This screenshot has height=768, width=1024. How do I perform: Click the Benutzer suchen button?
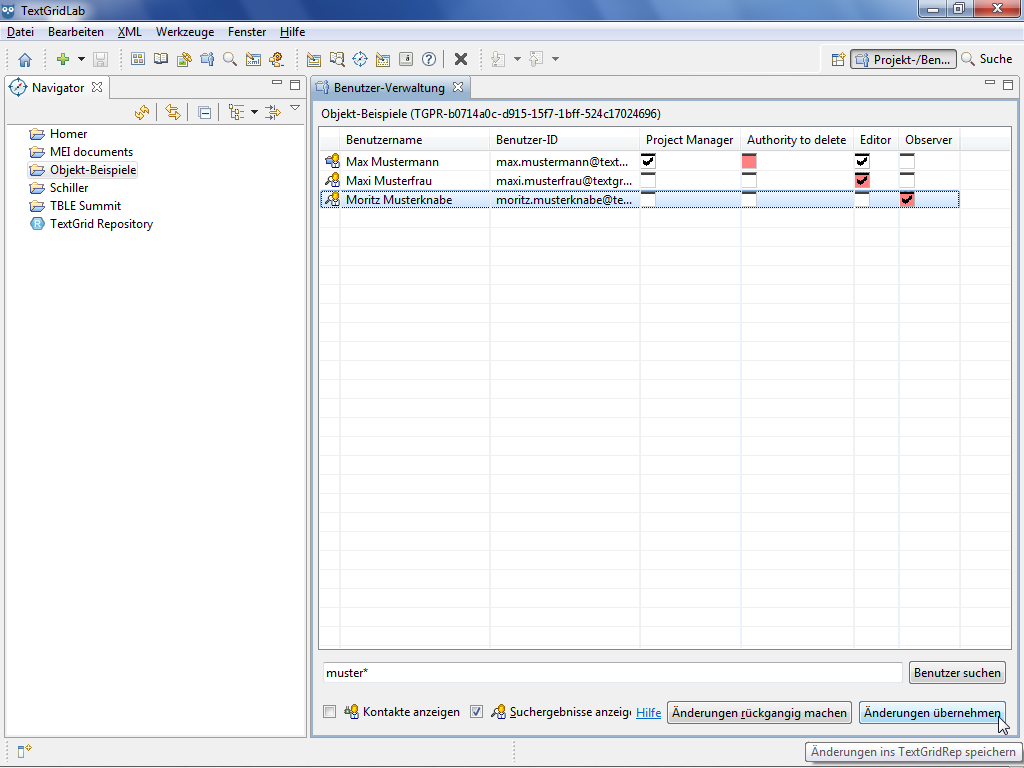[x=957, y=673]
